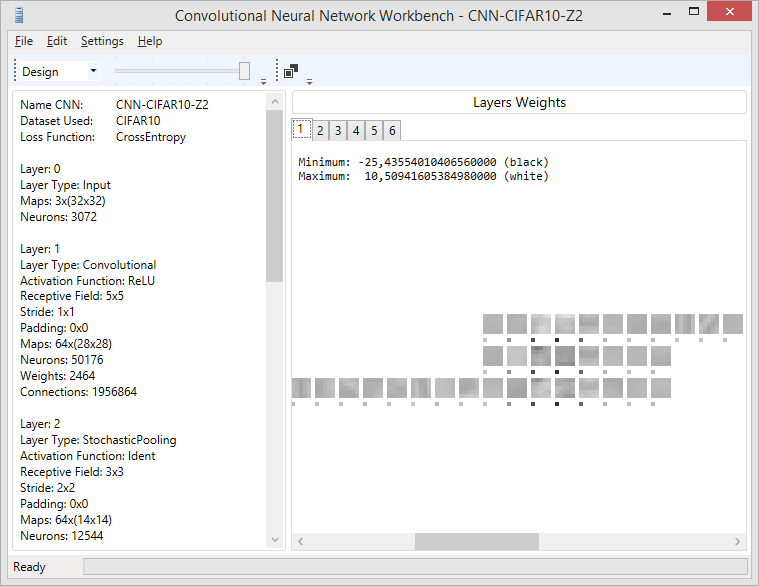Click the Layers Weights panel header
Viewport: 759px width, 586px height.
point(519,103)
